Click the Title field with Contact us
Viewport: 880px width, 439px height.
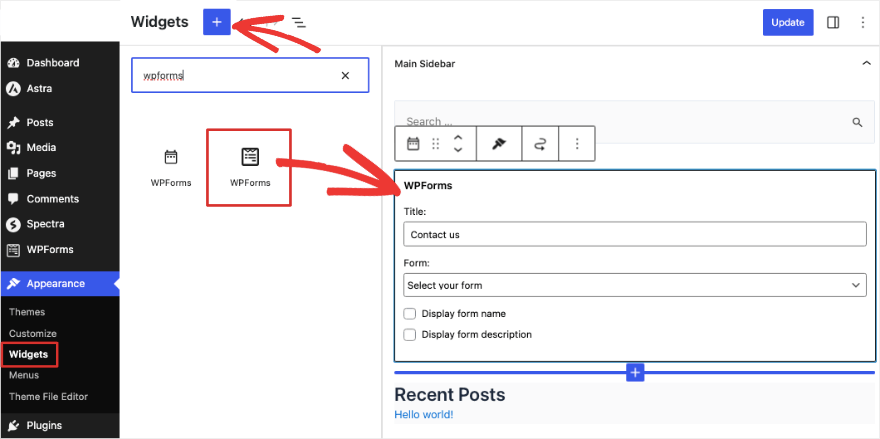(635, 235)
